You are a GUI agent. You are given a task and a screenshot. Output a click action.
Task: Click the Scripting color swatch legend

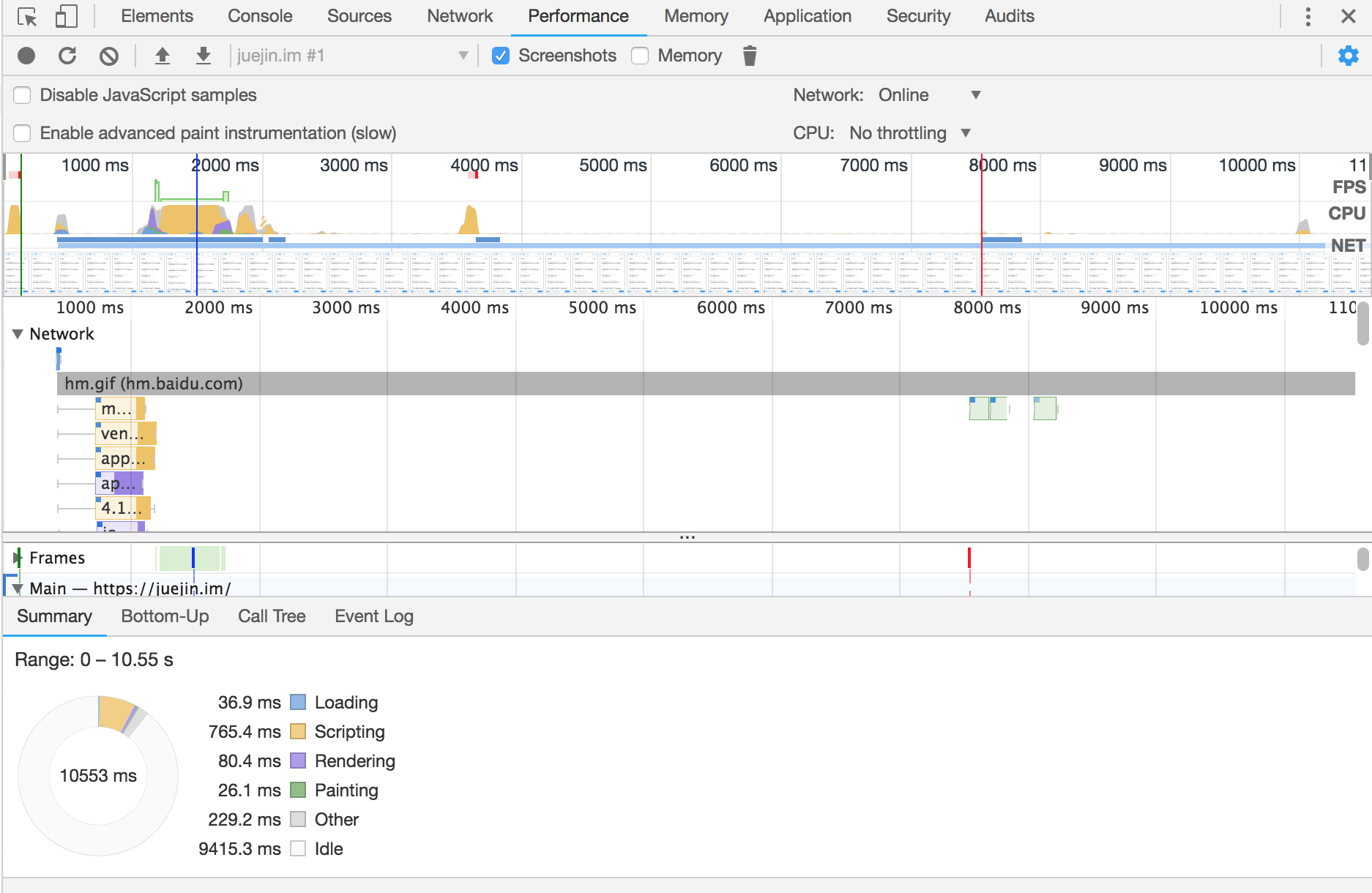click(x=298, y=732)
